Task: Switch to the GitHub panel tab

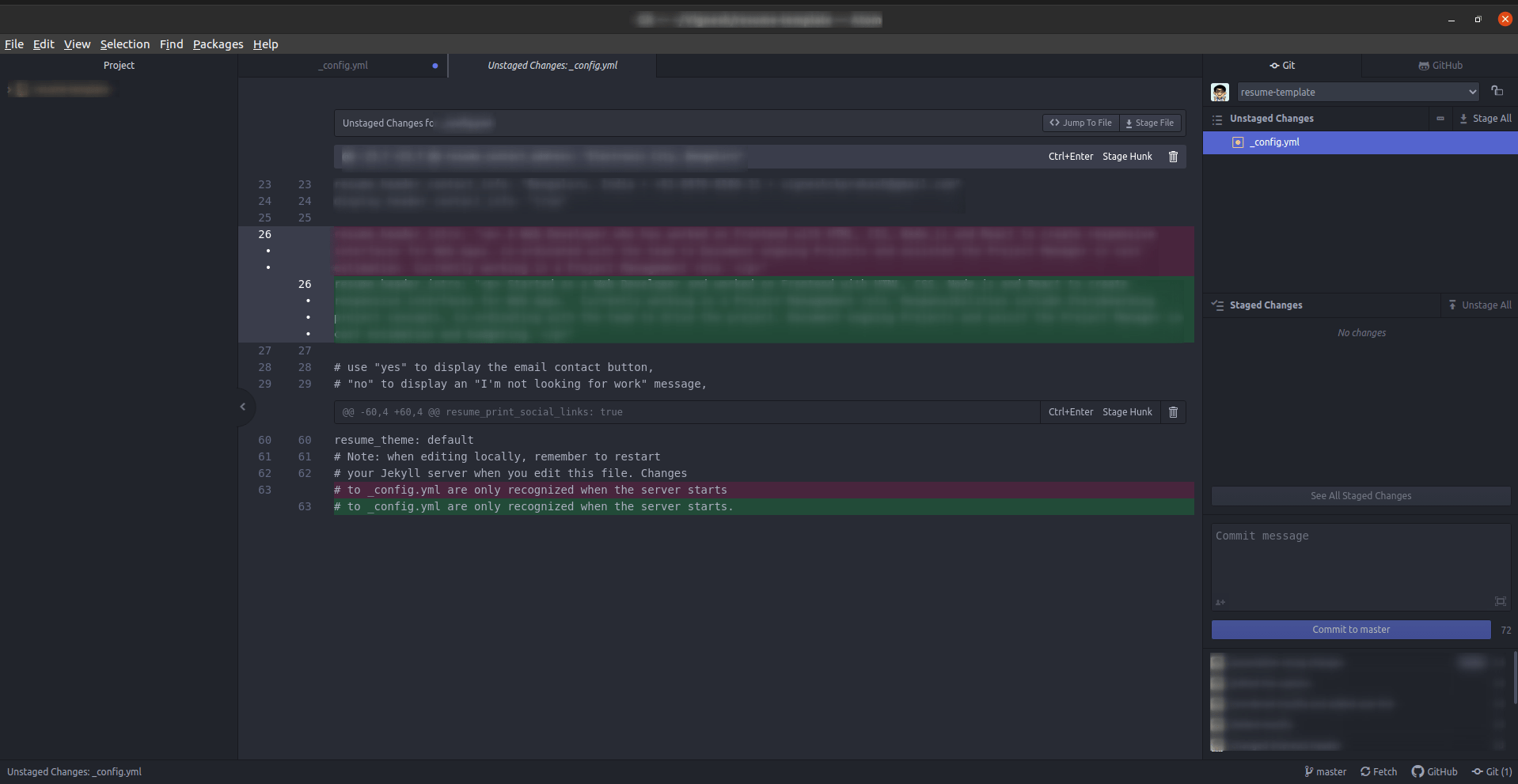Action: tap(1440, 66)
